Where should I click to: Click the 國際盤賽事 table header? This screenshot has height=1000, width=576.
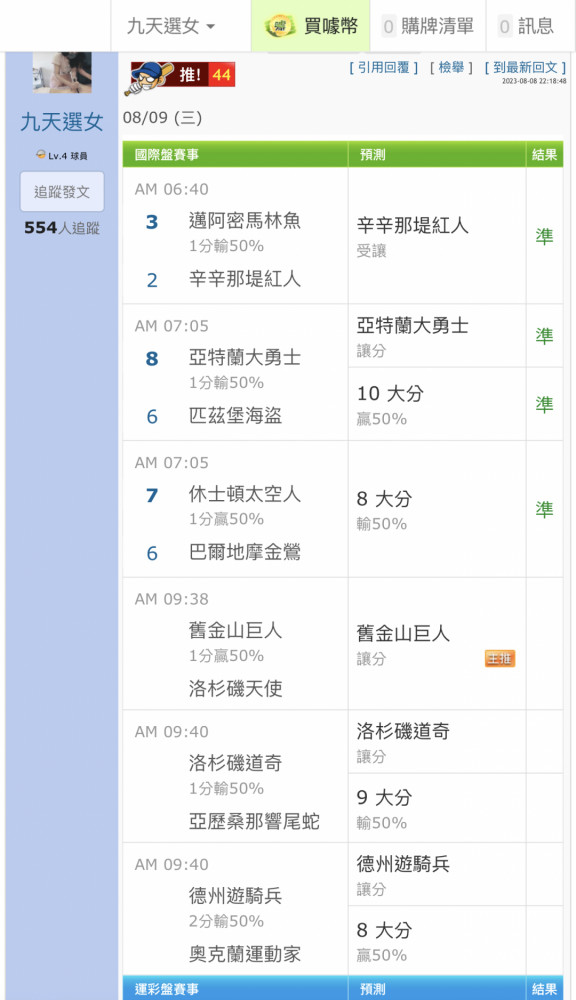coord(166,154)
